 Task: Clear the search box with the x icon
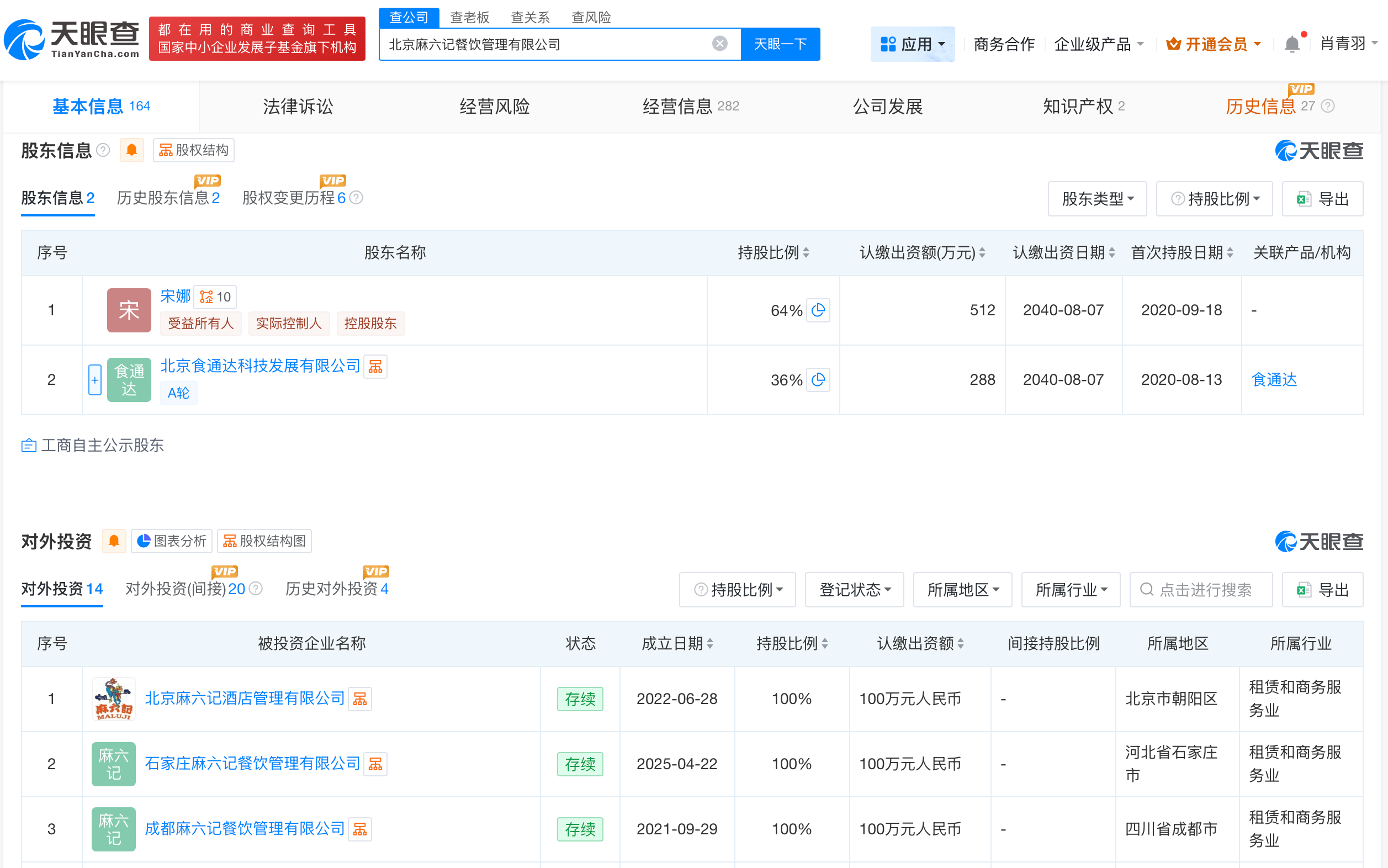(719, 44)
